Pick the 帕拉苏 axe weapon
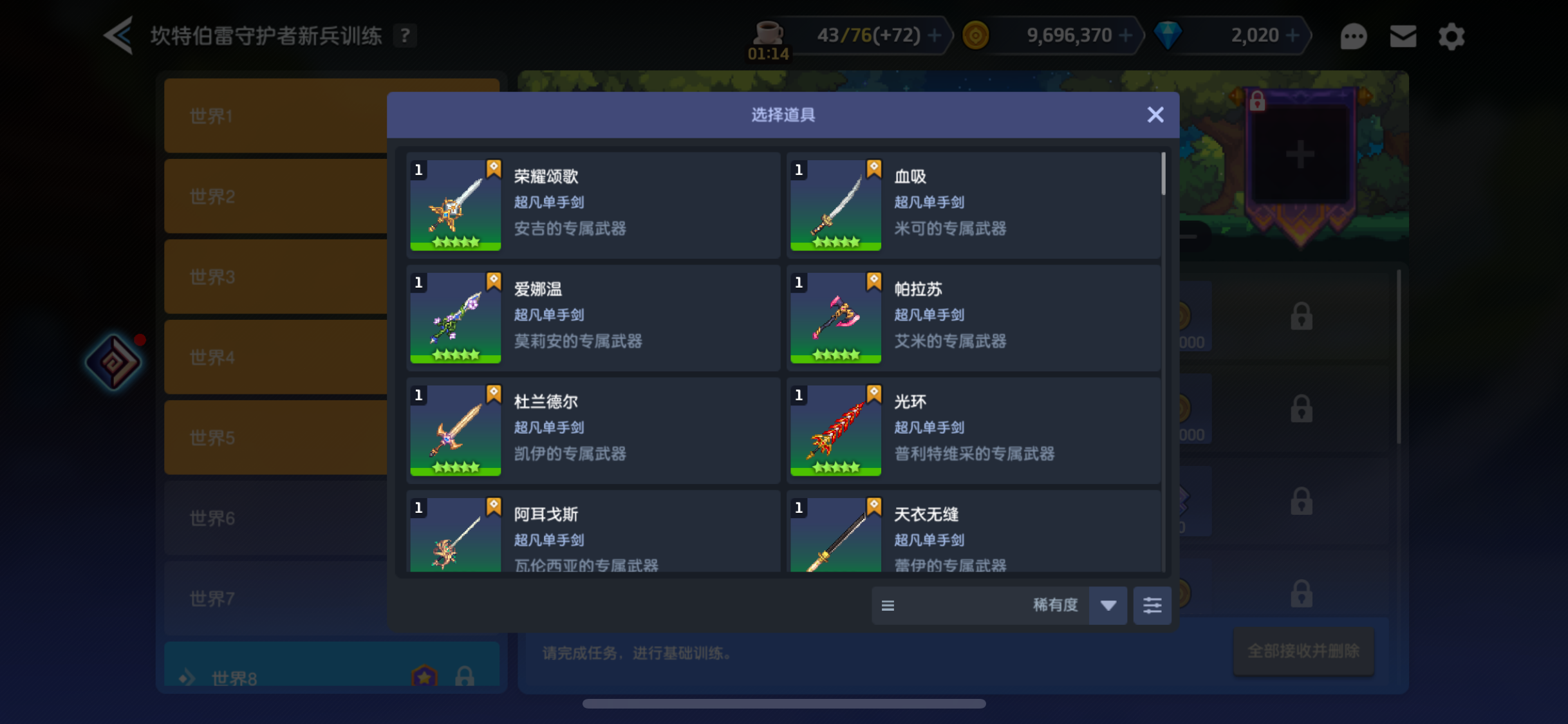Screen dimensions: 1568x724 (973, 318)
